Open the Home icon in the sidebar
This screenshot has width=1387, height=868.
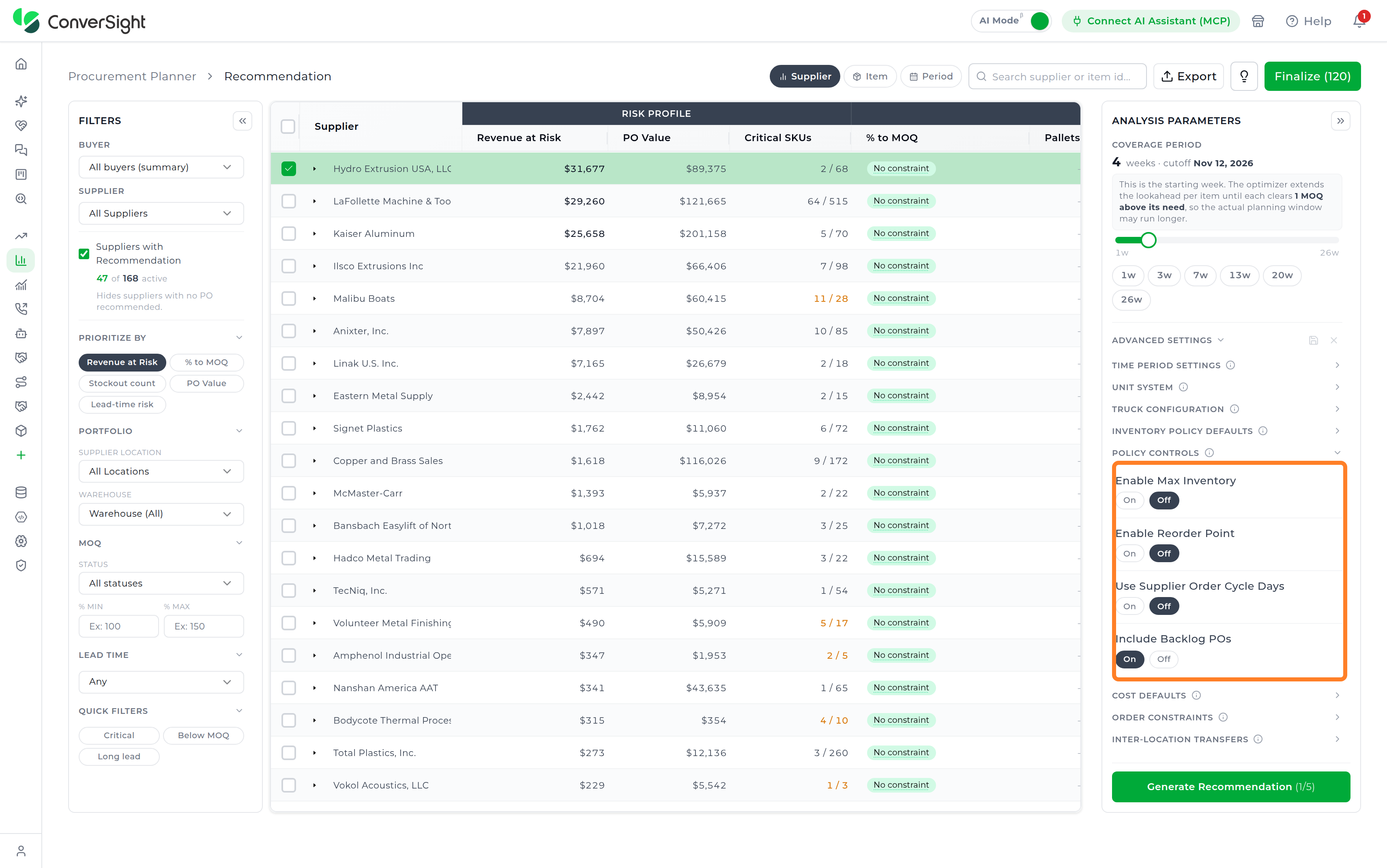pyautogui.click(x=21, y=64)
